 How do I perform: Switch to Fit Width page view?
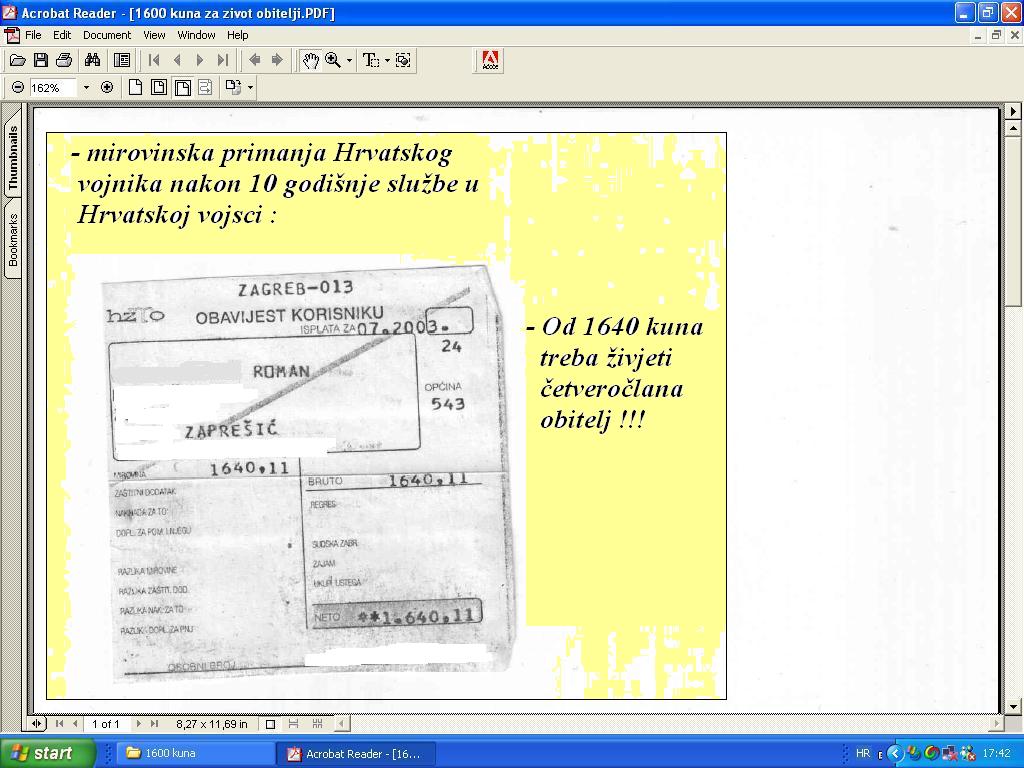pyautogui.click(x=183, y=87)
